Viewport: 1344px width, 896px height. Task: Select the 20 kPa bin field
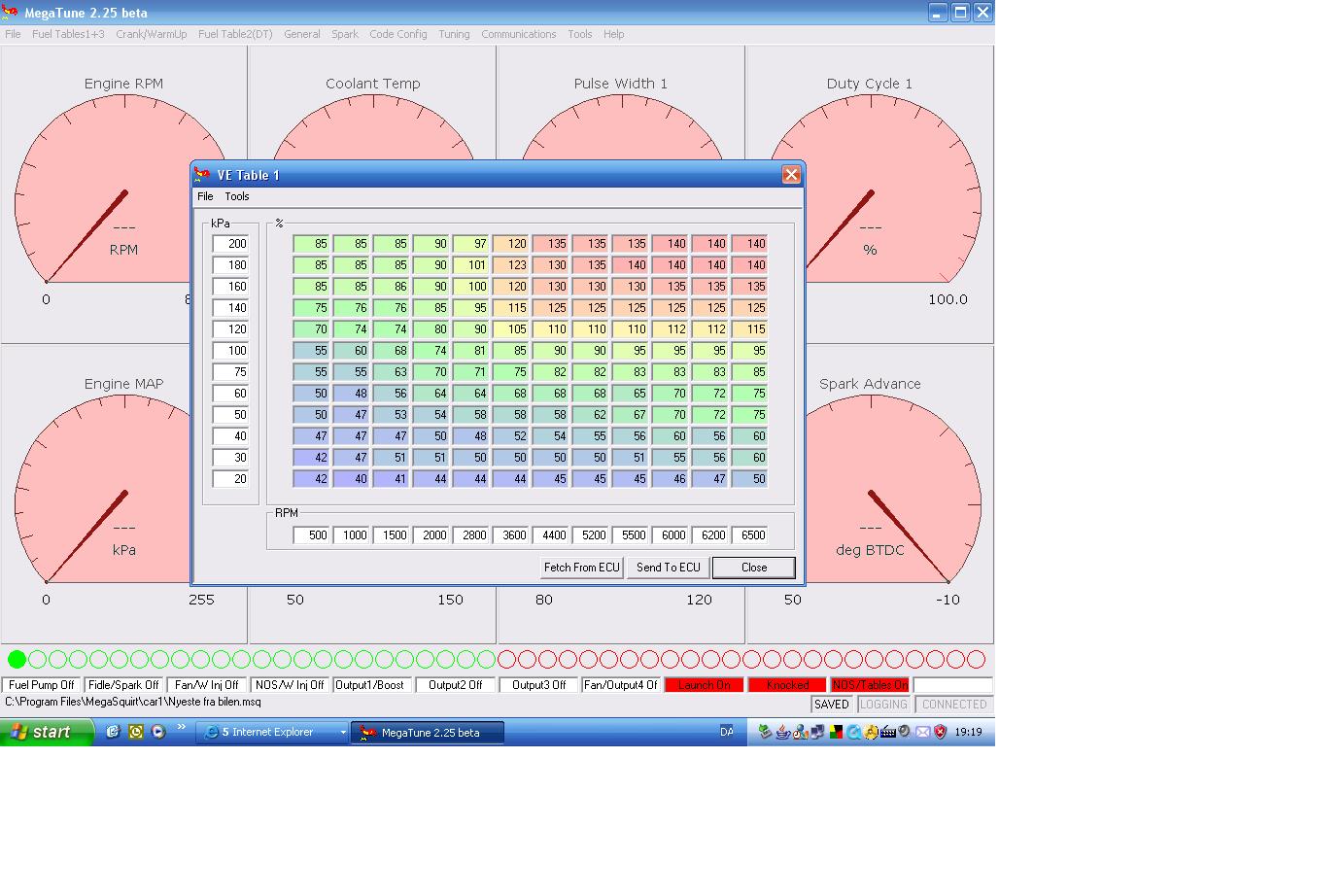231,479
